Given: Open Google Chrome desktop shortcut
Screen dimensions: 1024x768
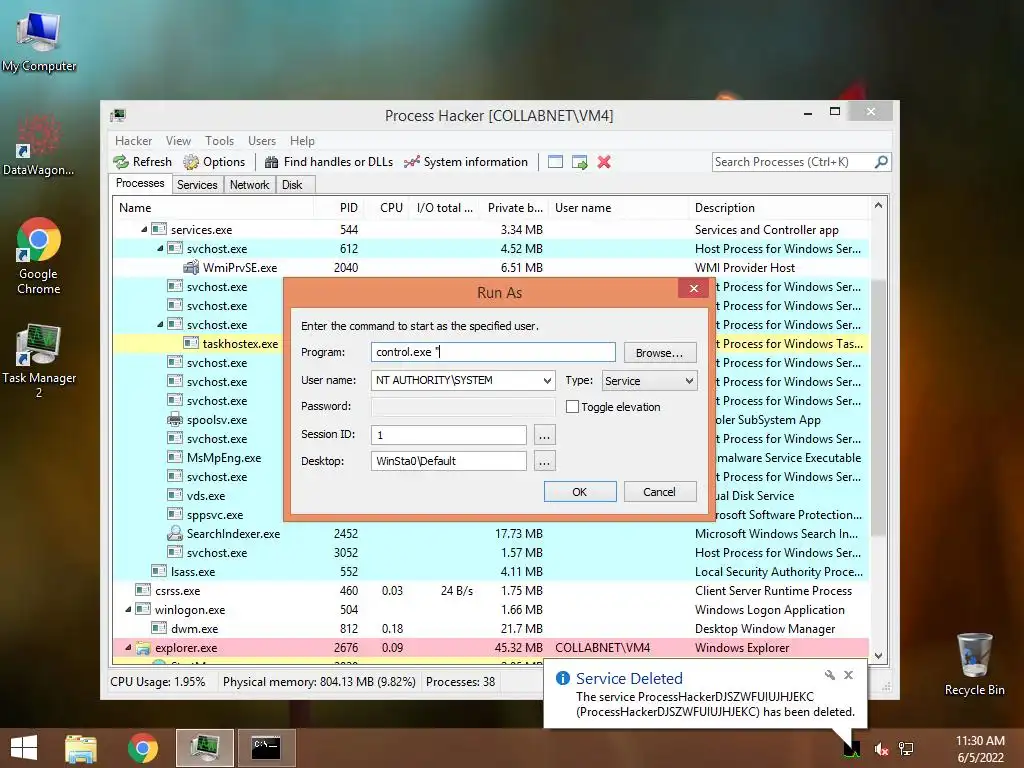Looking at the screenshot, I should 39,256.
